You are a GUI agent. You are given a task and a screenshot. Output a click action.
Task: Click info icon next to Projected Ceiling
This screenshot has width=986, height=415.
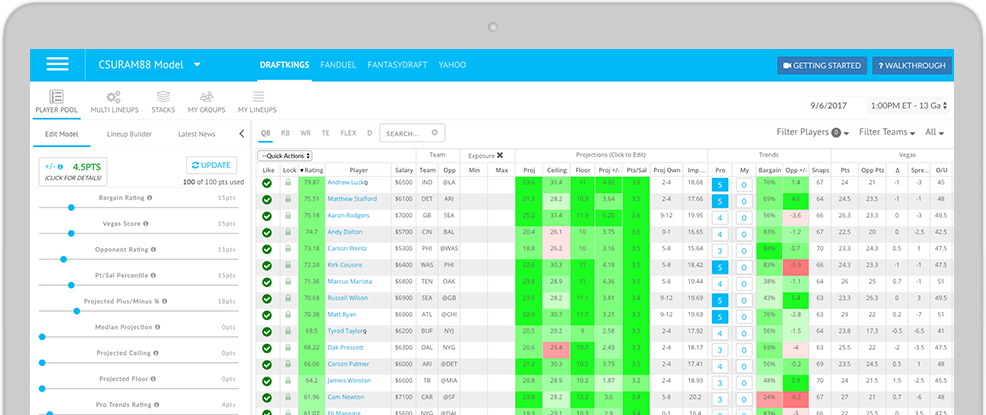point(158,353)
